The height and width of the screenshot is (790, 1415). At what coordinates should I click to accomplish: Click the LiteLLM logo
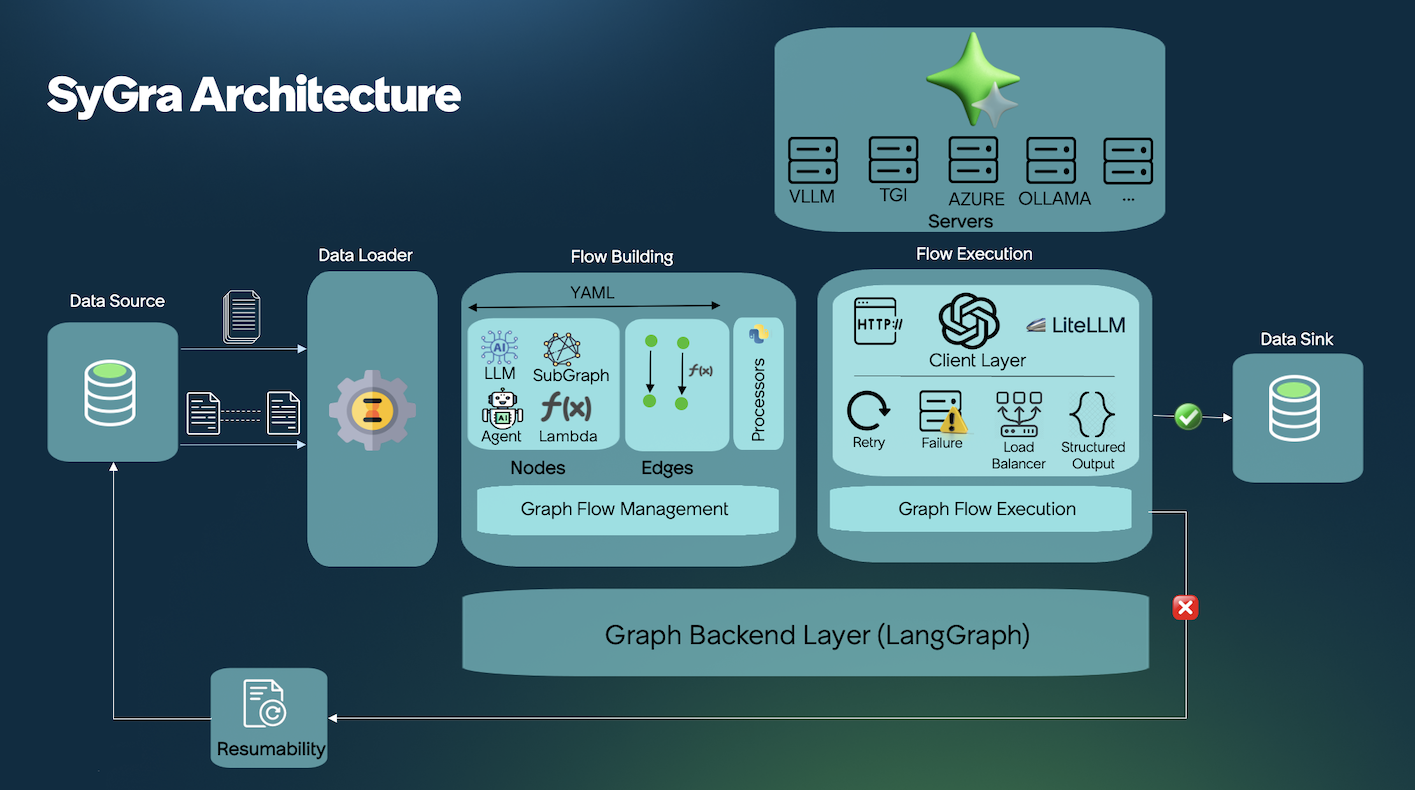[1075, 325]
